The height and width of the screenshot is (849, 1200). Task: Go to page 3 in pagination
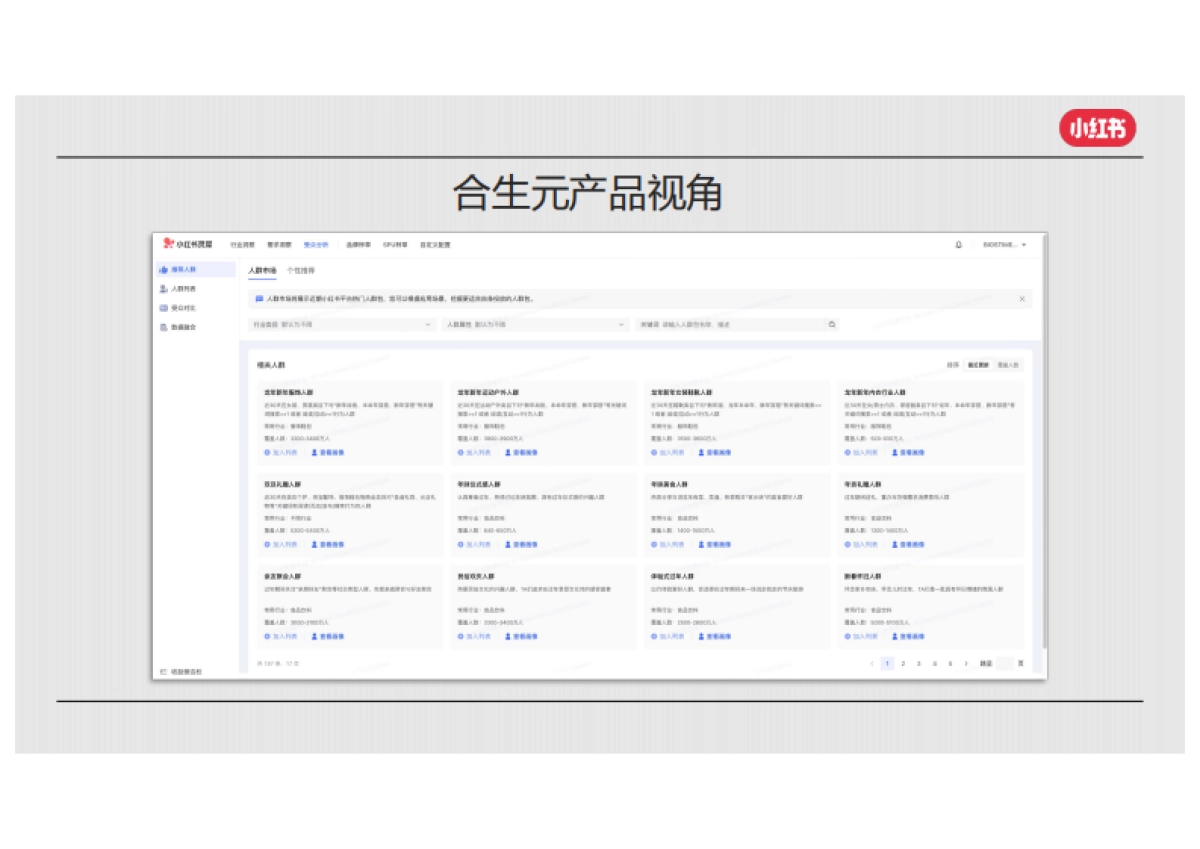coord(919,663)
